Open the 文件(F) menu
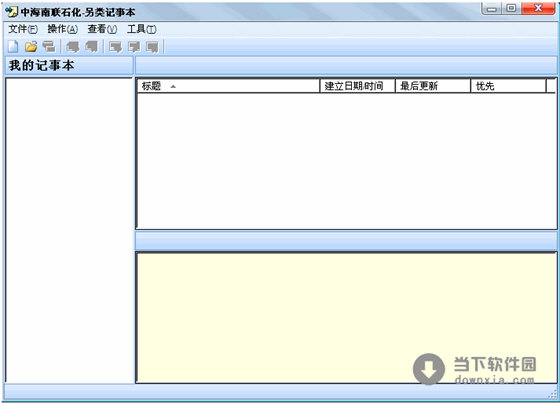 tap(23, 29)
